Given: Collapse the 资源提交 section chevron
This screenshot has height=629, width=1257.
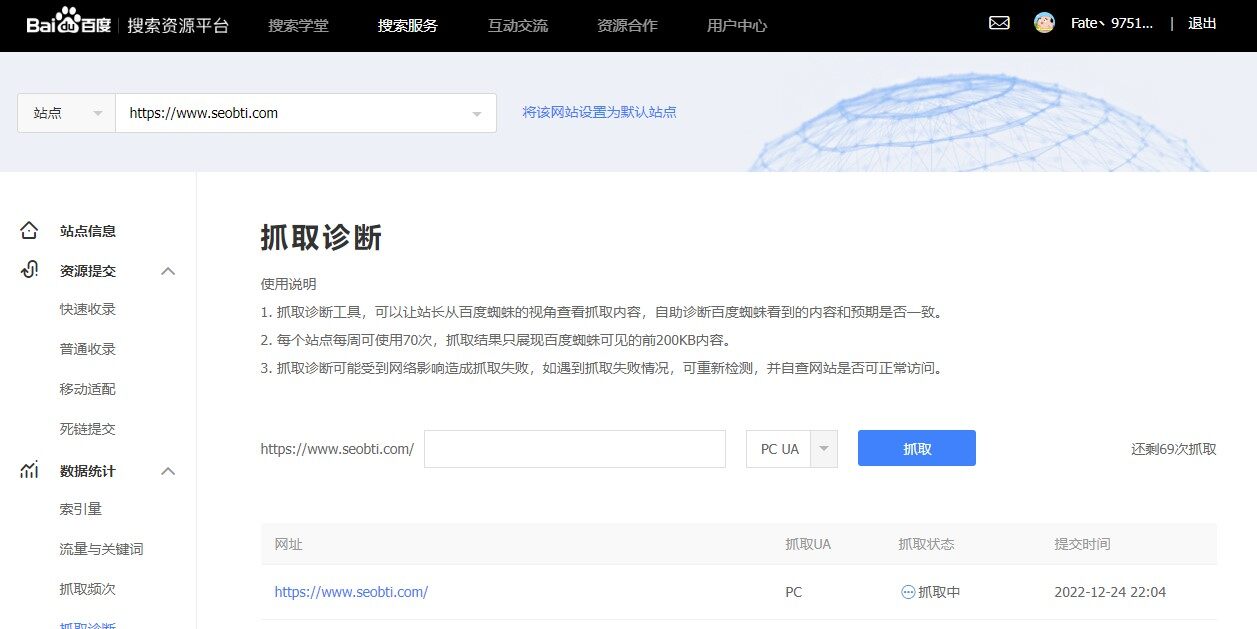Looking at the screenshot, I should point(168,270).
